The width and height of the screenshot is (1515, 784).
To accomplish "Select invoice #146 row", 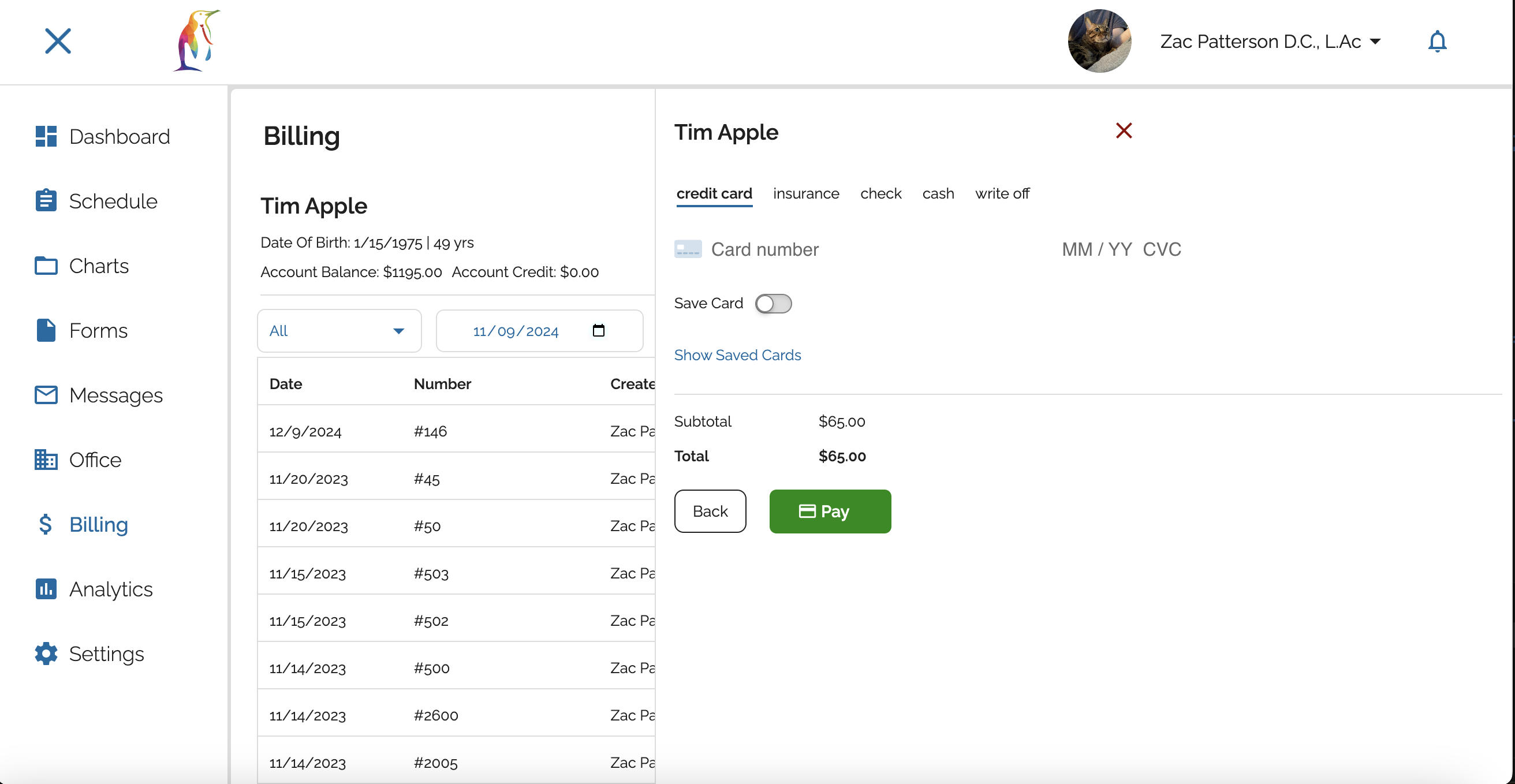I will click(456, 431).
